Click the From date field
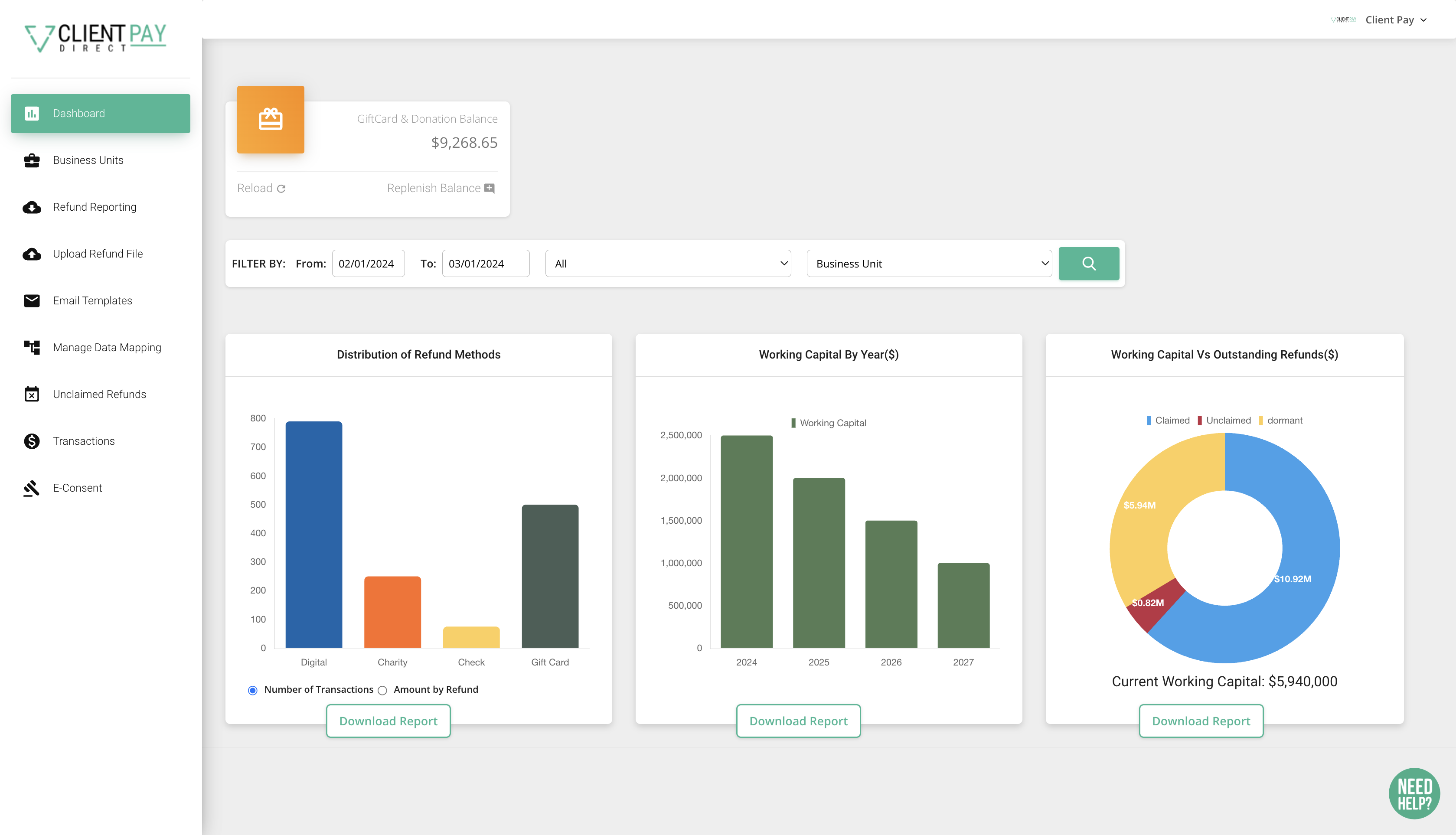 (368, 264)
